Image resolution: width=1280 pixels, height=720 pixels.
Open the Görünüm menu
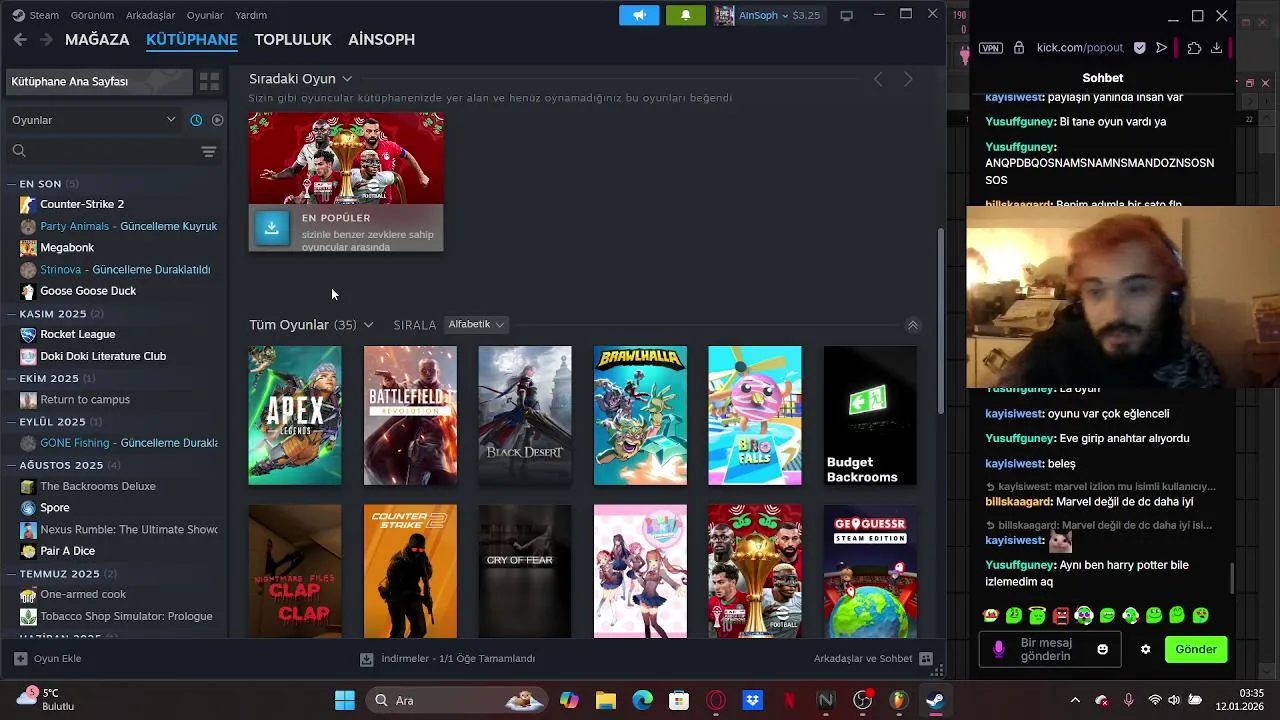92,15
